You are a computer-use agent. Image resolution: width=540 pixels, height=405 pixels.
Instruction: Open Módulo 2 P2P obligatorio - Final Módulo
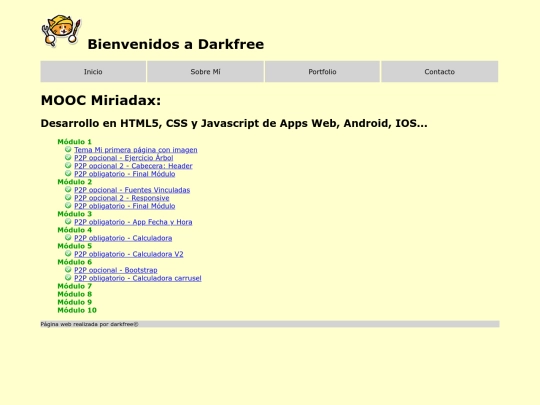tap(125, 206)
